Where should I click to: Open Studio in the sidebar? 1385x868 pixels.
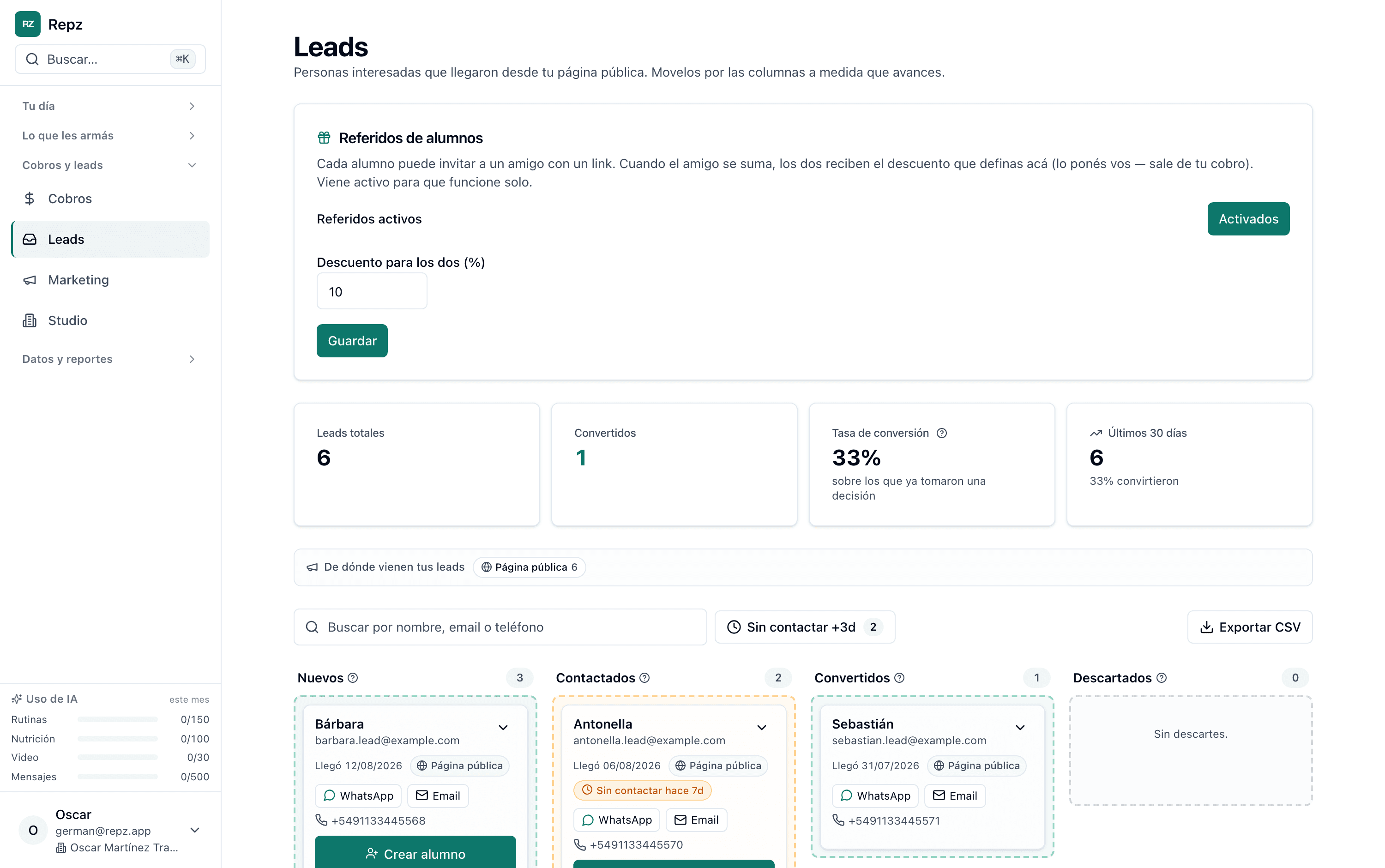click(110, 320)
